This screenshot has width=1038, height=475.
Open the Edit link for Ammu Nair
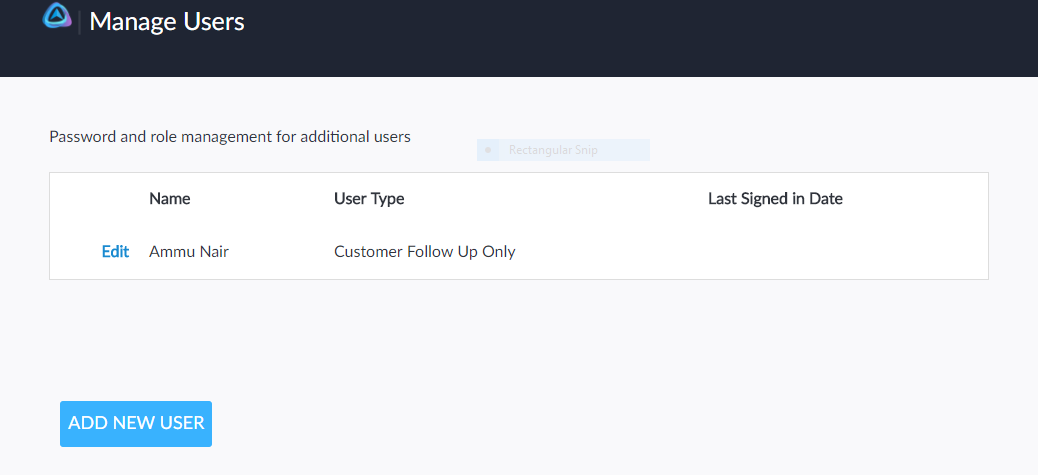pos(115,252)
